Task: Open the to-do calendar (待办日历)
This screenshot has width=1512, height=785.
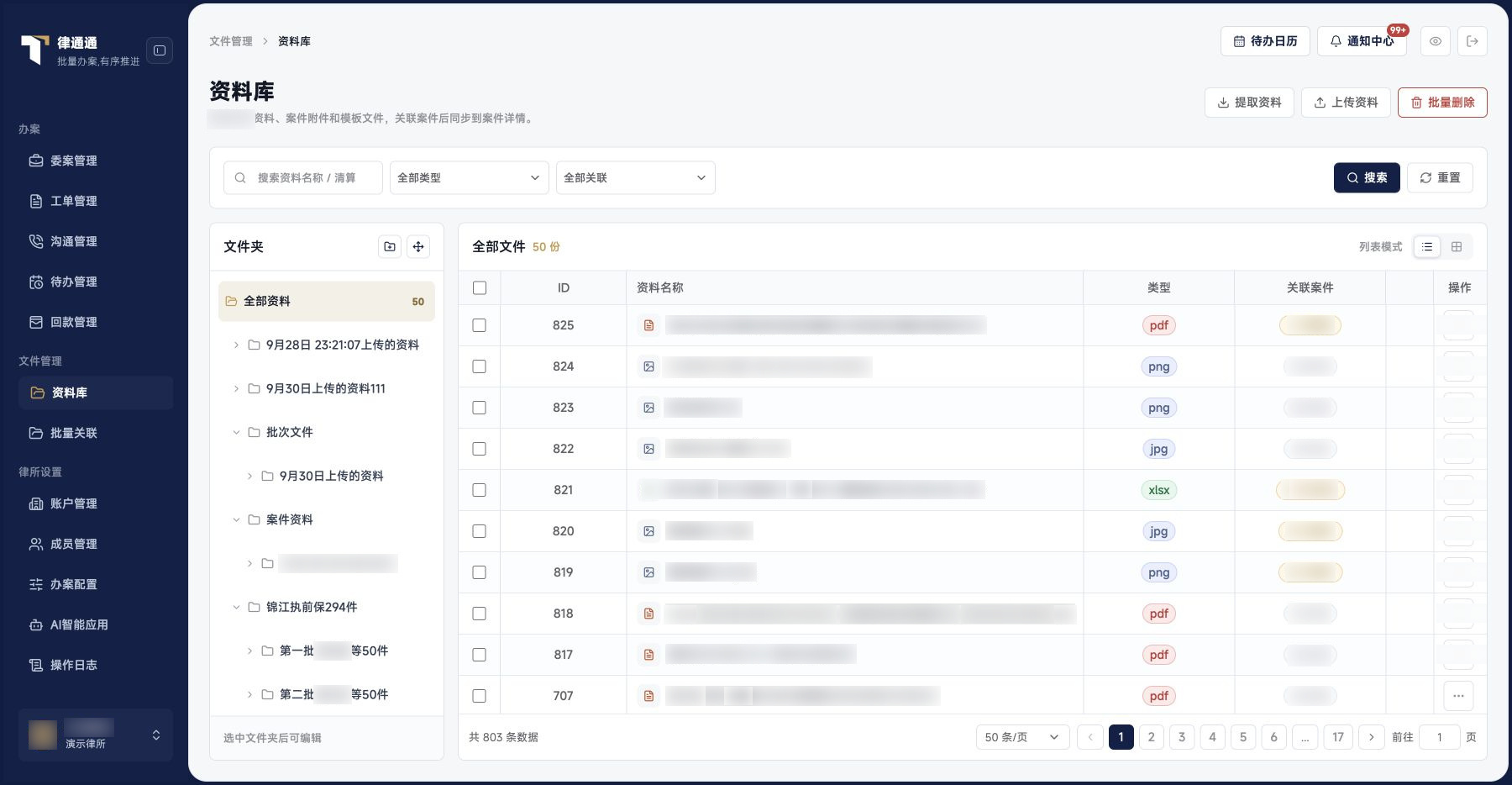Action: [1265, 41]
